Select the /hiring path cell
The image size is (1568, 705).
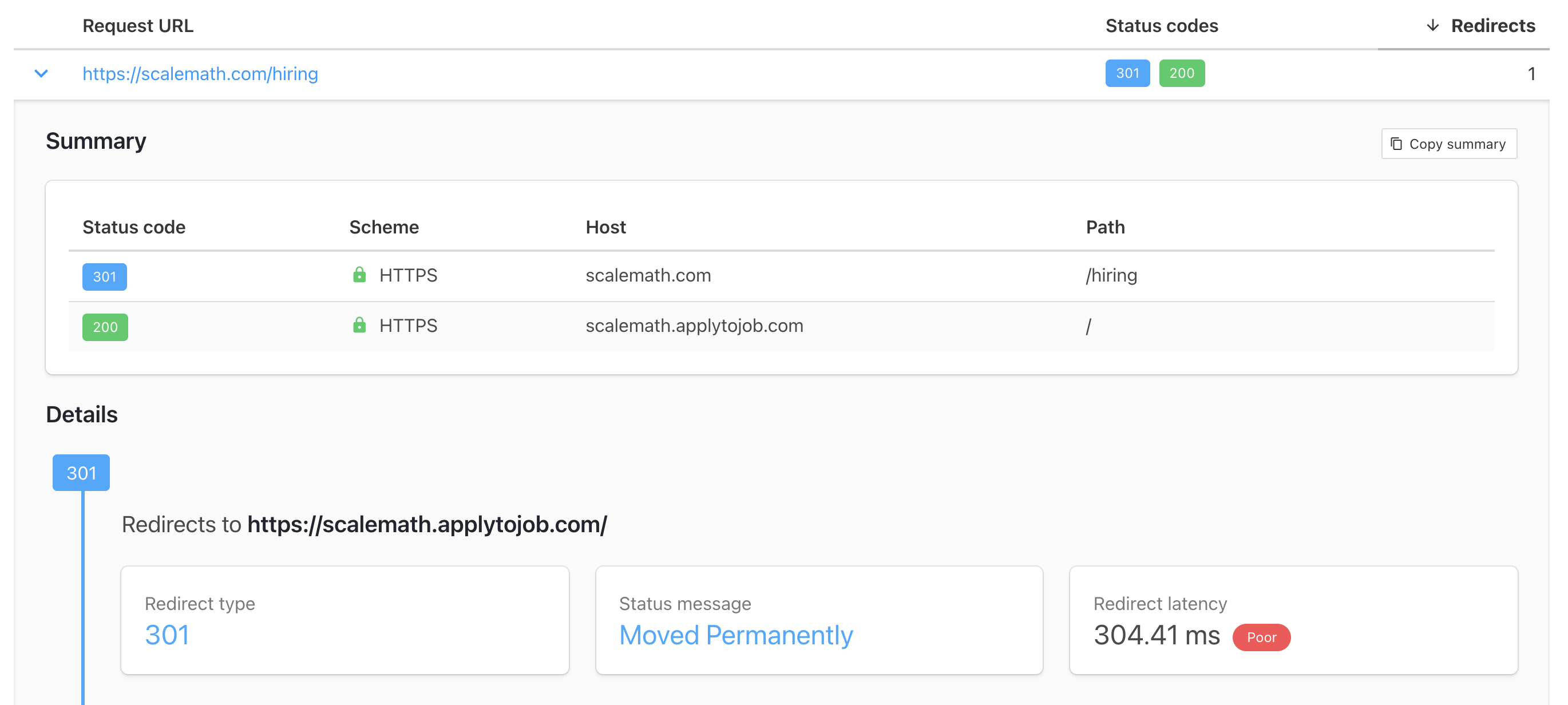click(1111, 275)
